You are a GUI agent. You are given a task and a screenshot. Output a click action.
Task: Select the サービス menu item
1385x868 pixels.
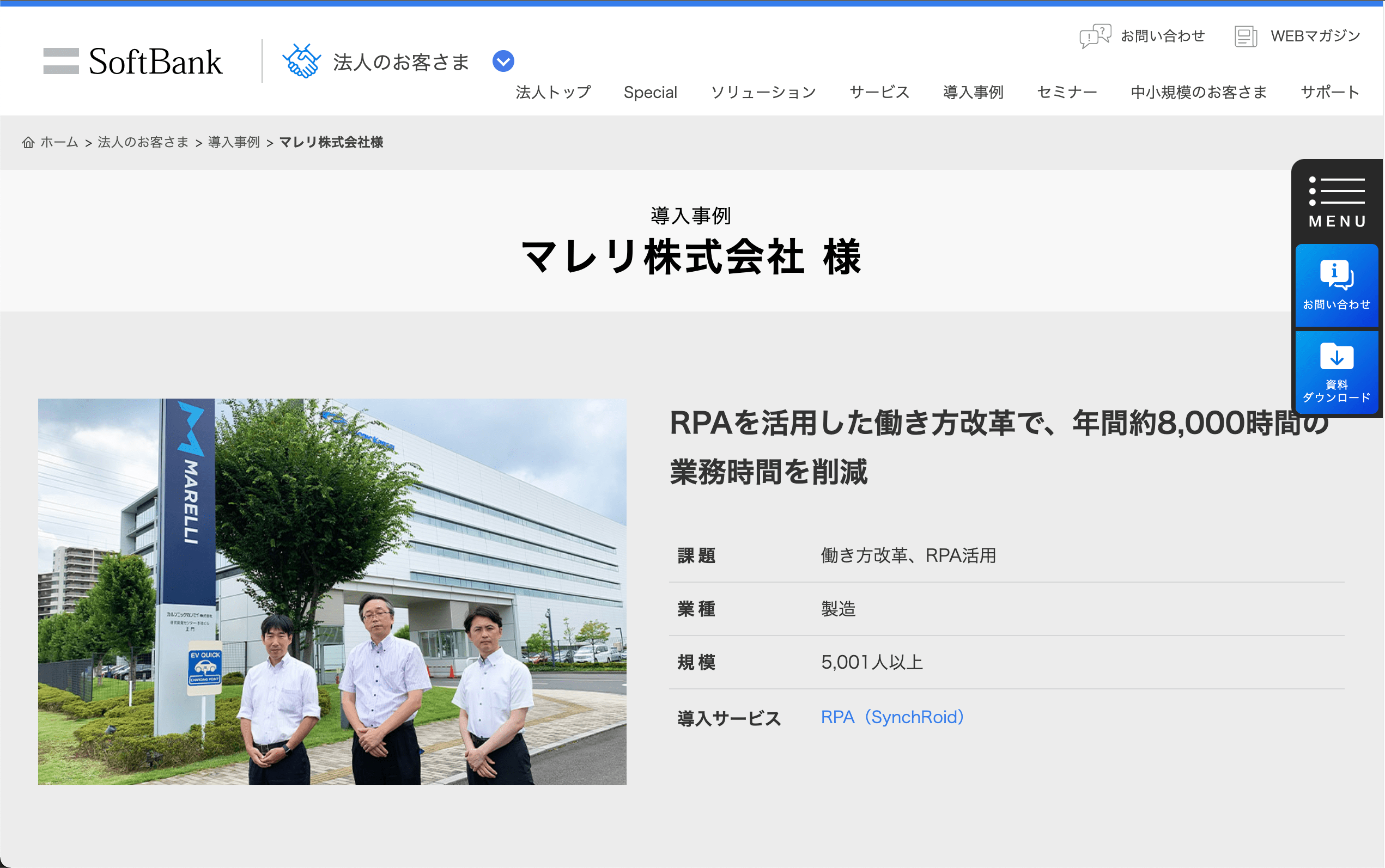click(x=879, y=93)
